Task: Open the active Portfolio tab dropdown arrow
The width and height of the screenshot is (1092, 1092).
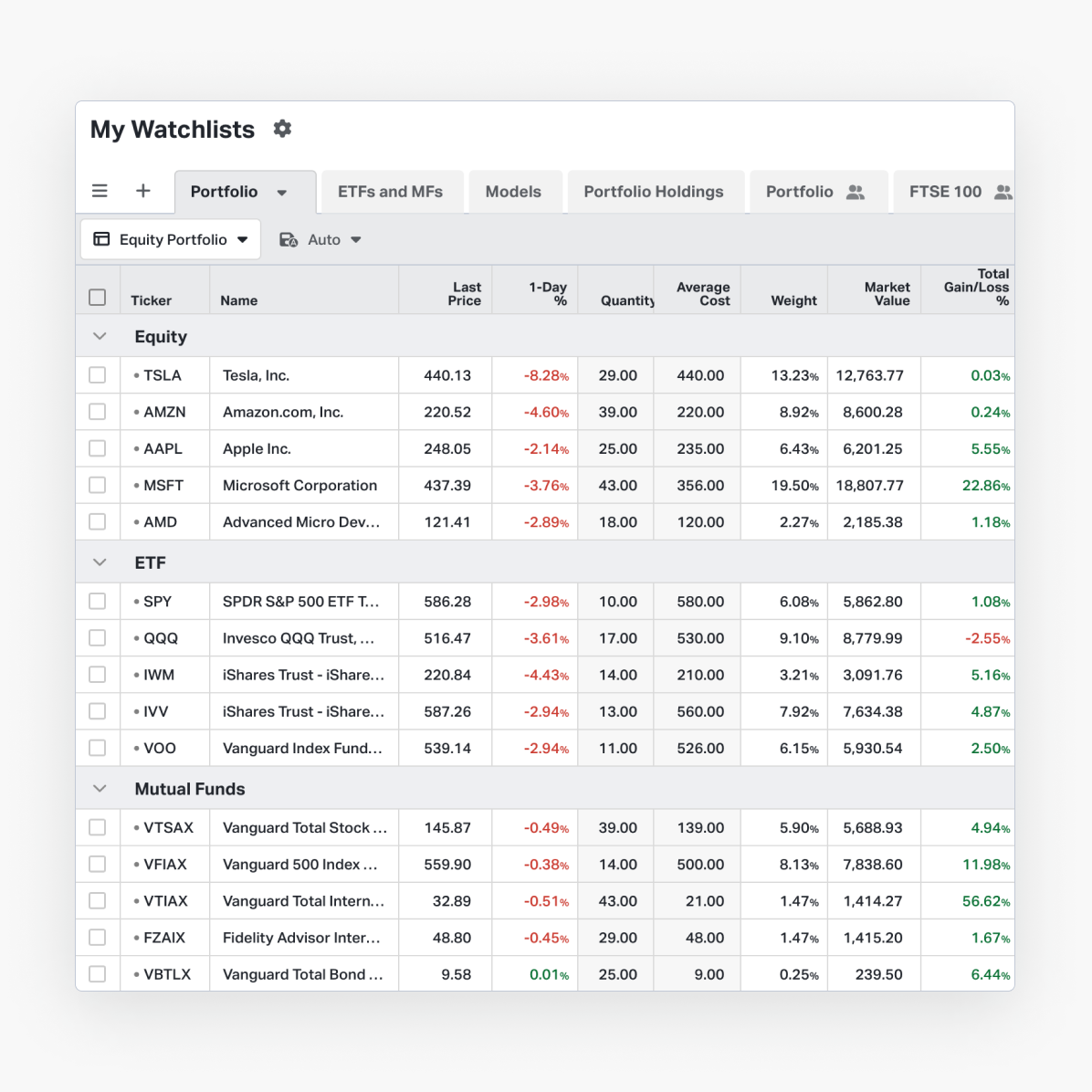Action: tap(282, 193)
